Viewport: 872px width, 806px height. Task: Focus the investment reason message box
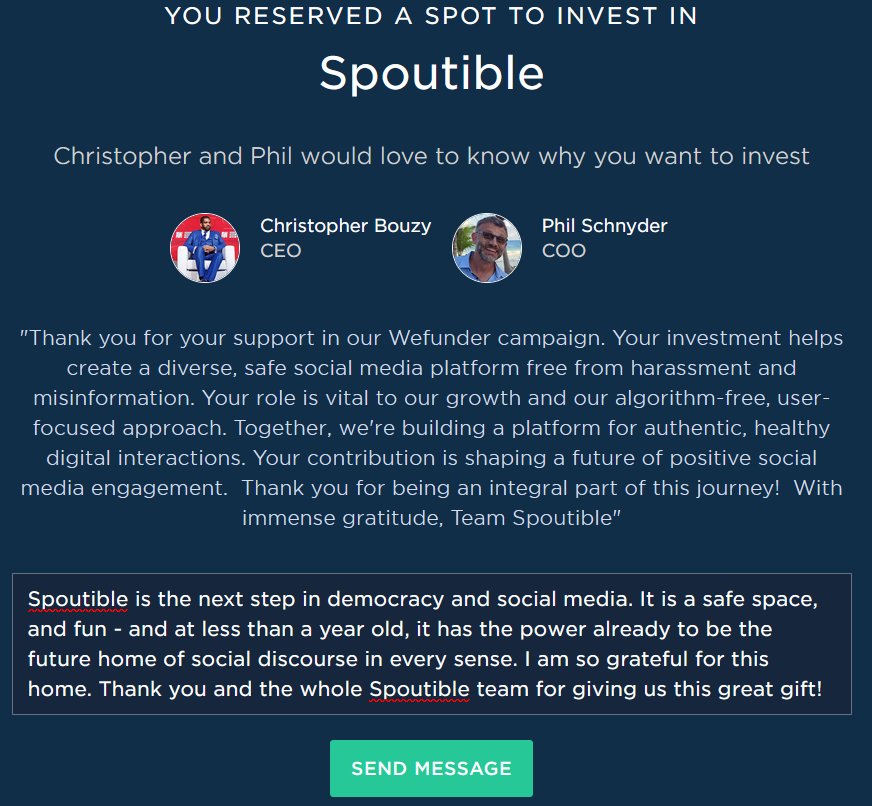pyautogui.click(x=432, y=644)
